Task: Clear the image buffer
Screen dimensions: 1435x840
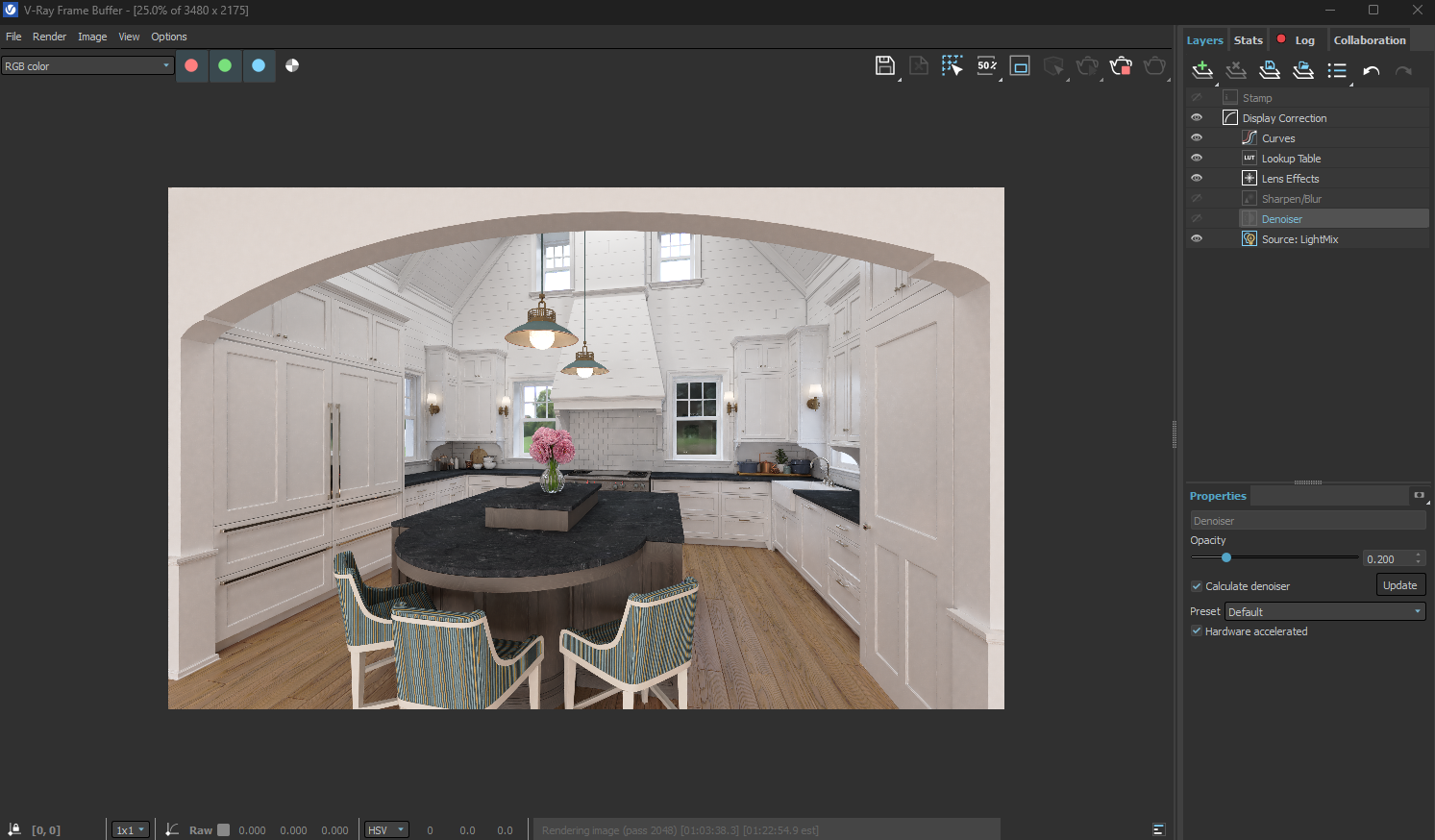Action: click(919, 65)
